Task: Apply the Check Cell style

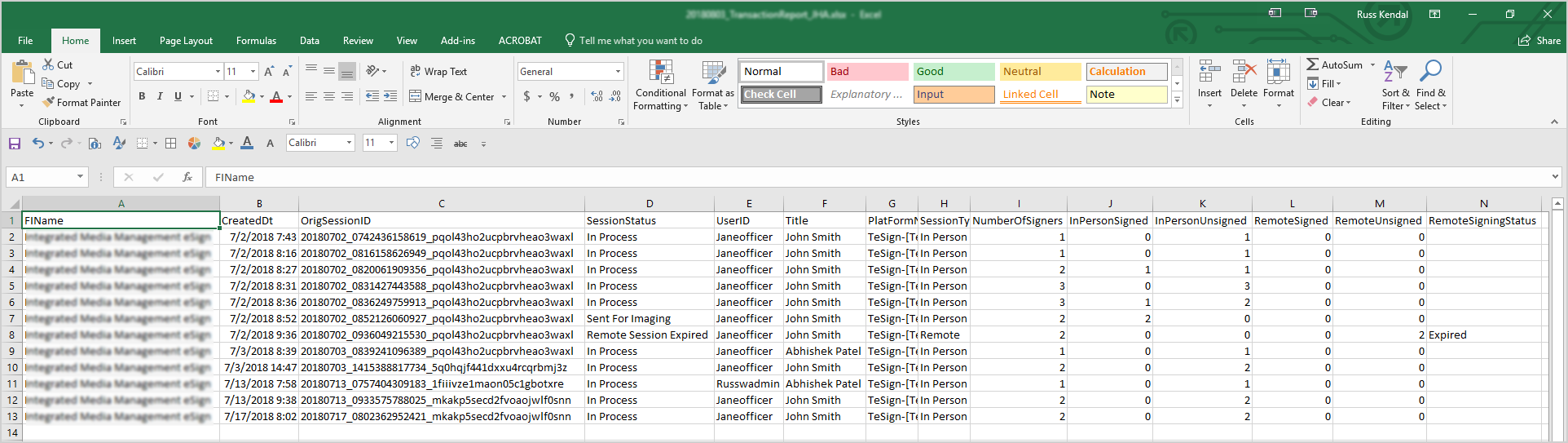Action: pos(781,95)
